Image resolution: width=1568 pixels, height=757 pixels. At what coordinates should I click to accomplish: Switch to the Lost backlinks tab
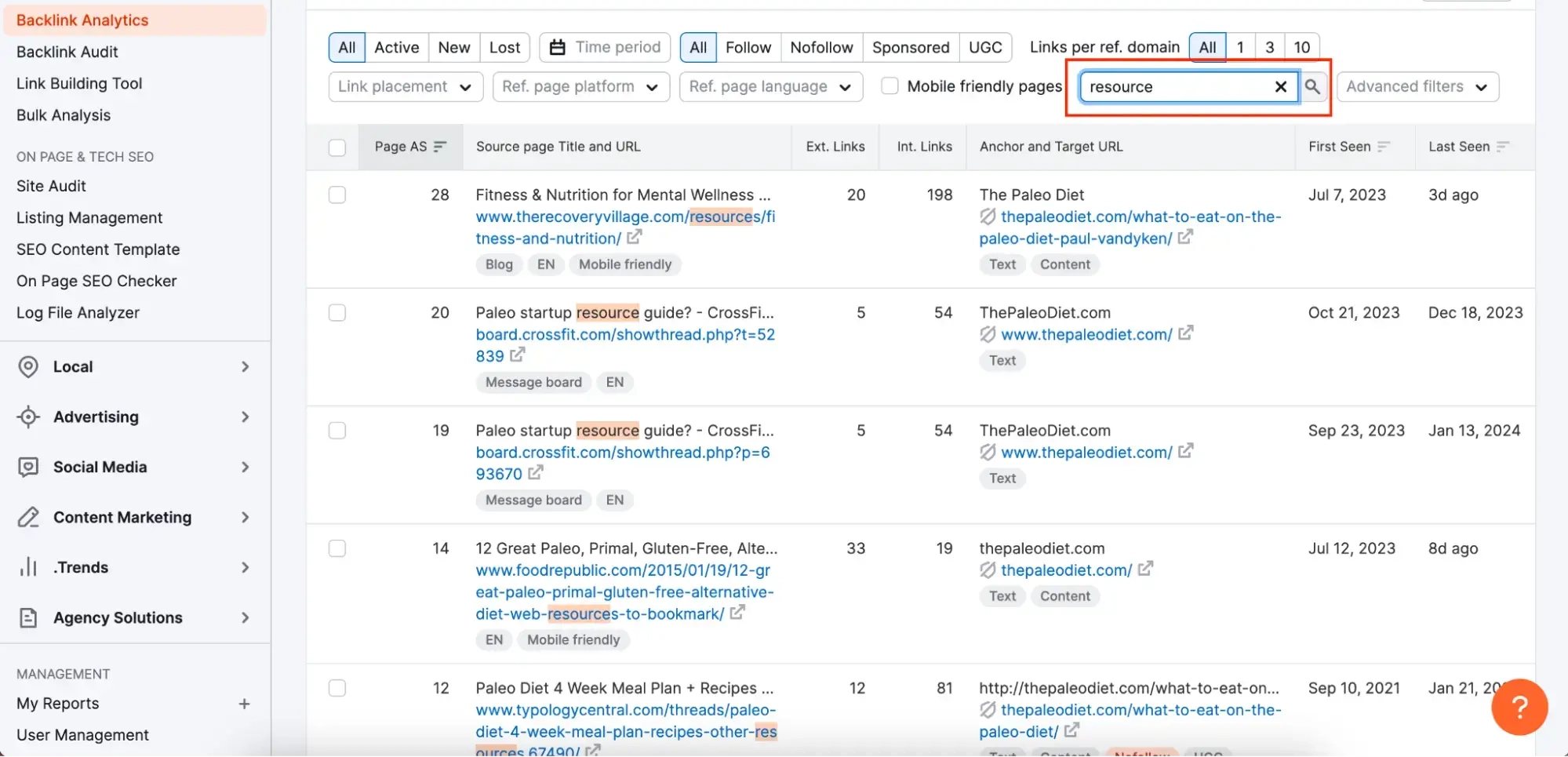point(504,47)
